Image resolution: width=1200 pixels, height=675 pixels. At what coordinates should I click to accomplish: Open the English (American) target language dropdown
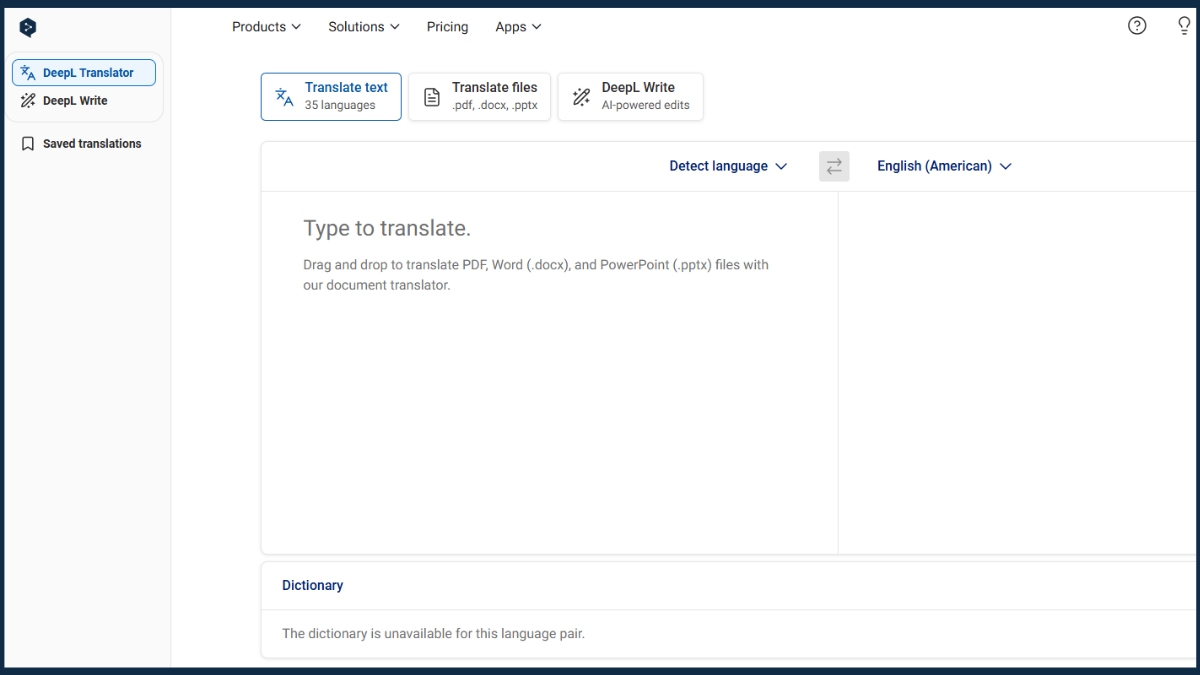point(945,166)
